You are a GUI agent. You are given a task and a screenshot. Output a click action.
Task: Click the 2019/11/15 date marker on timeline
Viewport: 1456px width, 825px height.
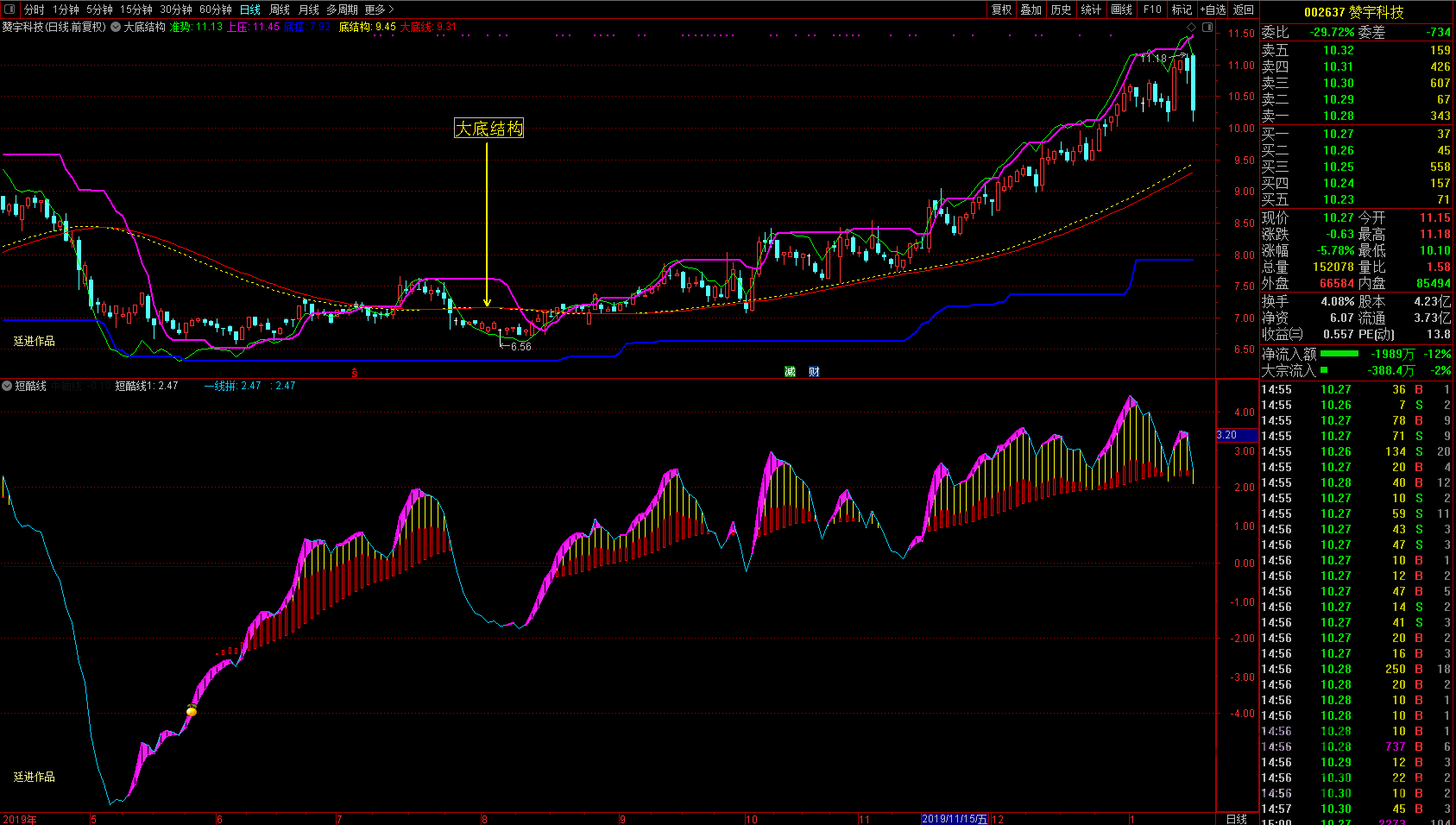[955, 819]
